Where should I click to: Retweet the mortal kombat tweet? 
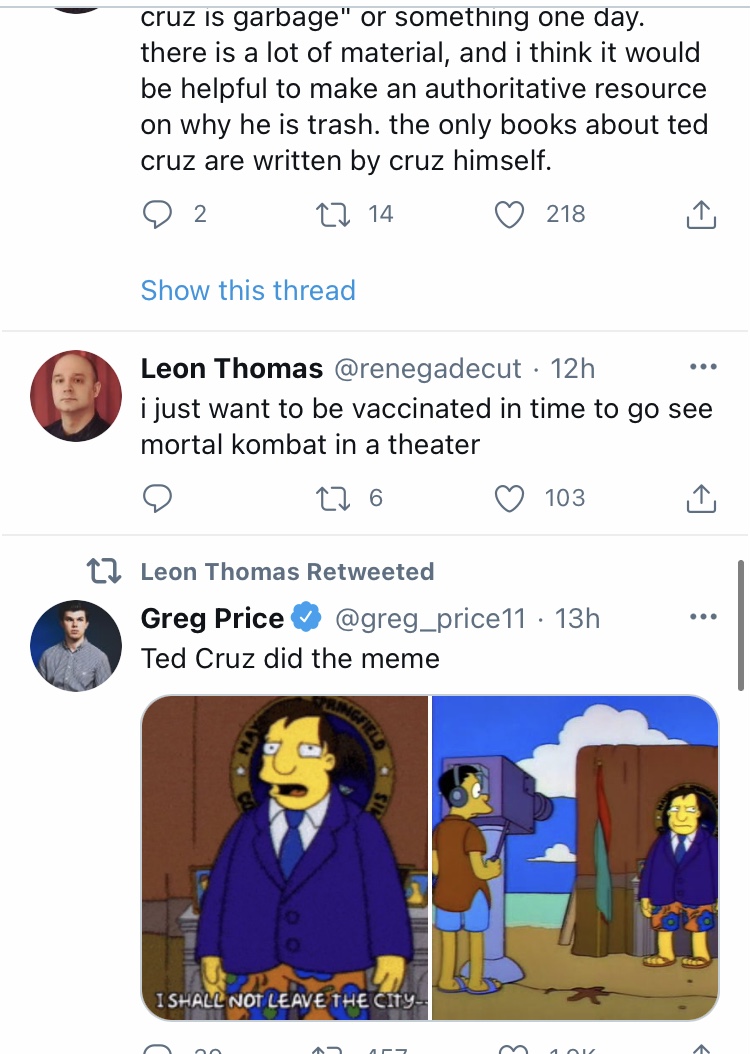tap(333, 498)
